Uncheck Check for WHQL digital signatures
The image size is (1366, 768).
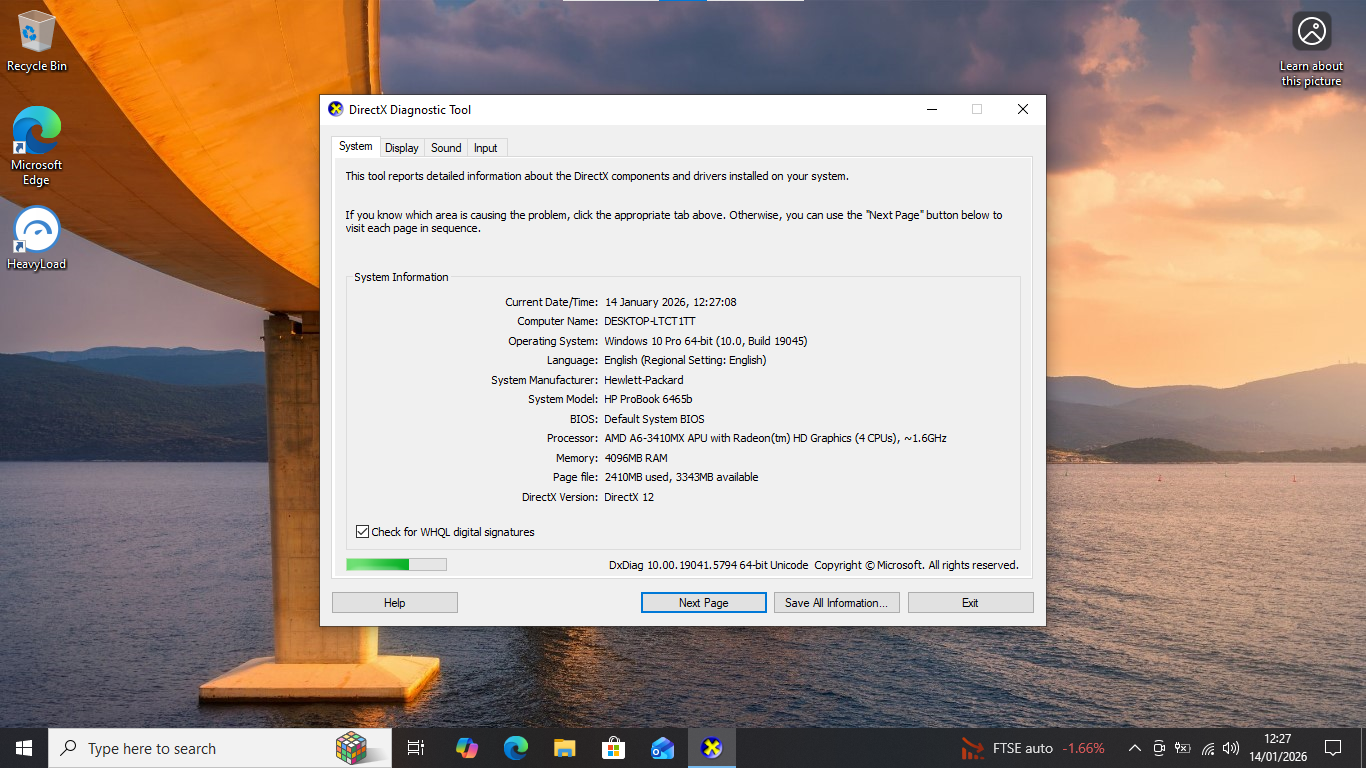tap(362, 532)
